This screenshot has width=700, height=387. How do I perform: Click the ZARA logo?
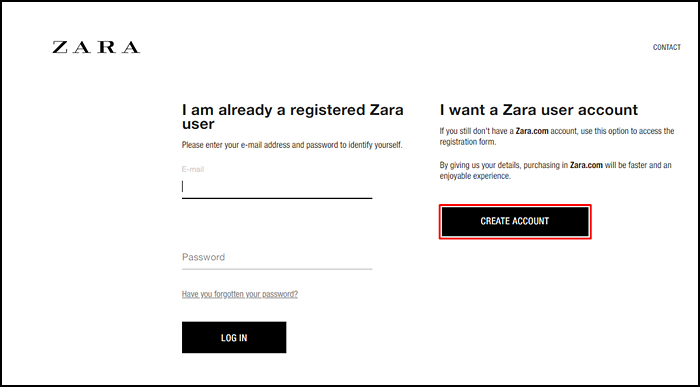click(x=96, y=47)
